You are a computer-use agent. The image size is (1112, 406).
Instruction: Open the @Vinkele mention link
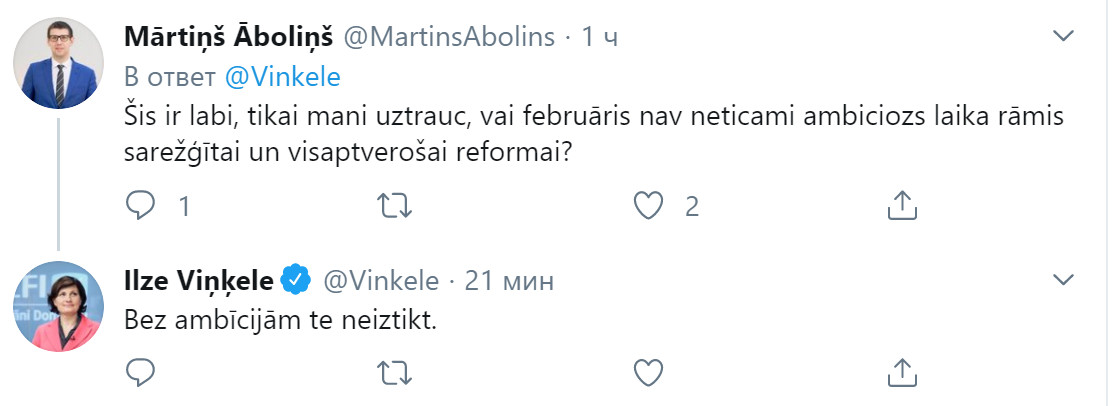282,77
